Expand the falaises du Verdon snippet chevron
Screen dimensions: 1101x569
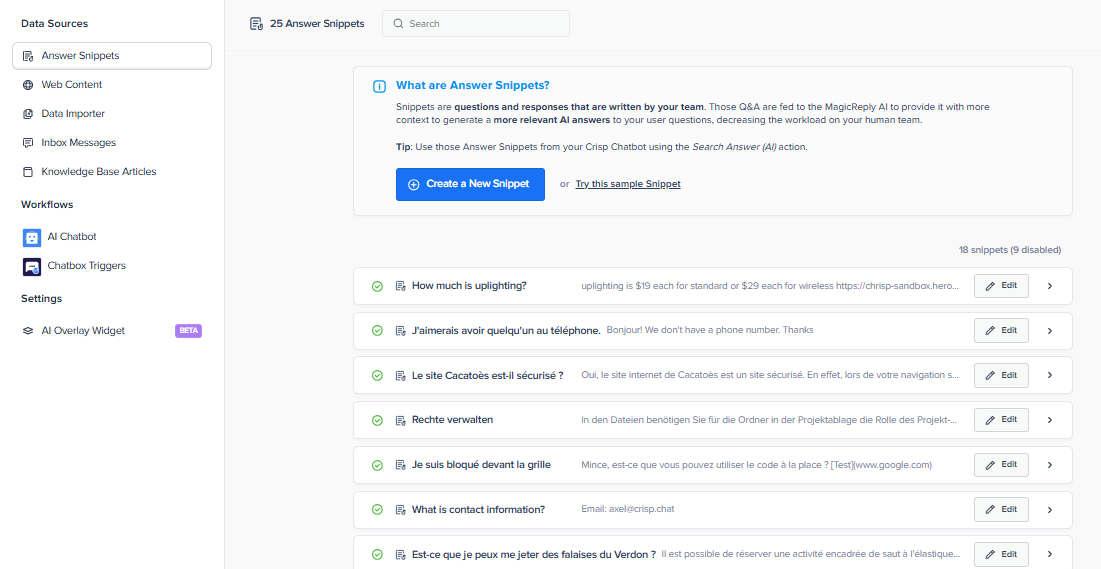point(1050,554)
